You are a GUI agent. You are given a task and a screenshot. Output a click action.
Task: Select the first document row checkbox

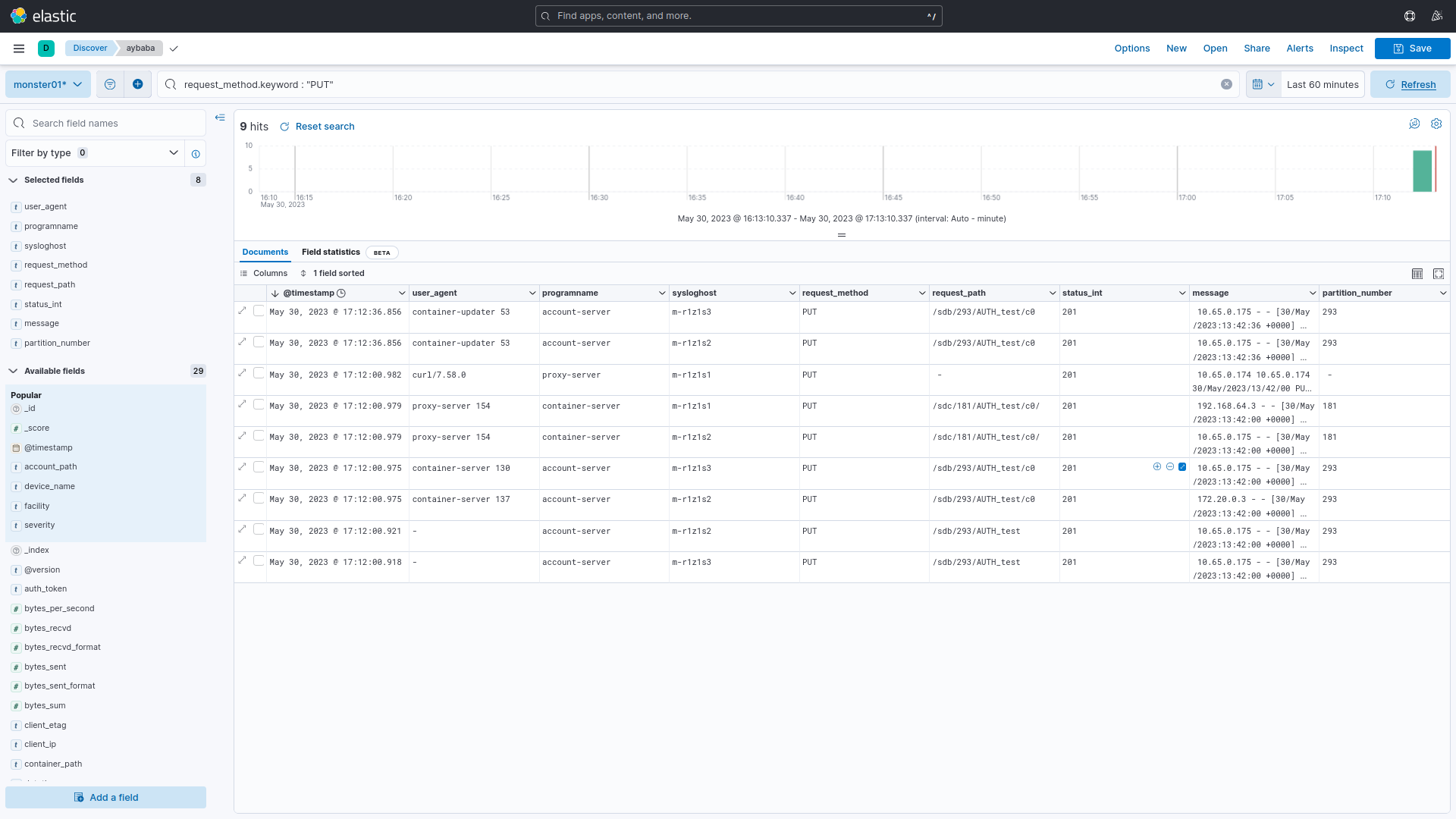(x=259, y=311)
